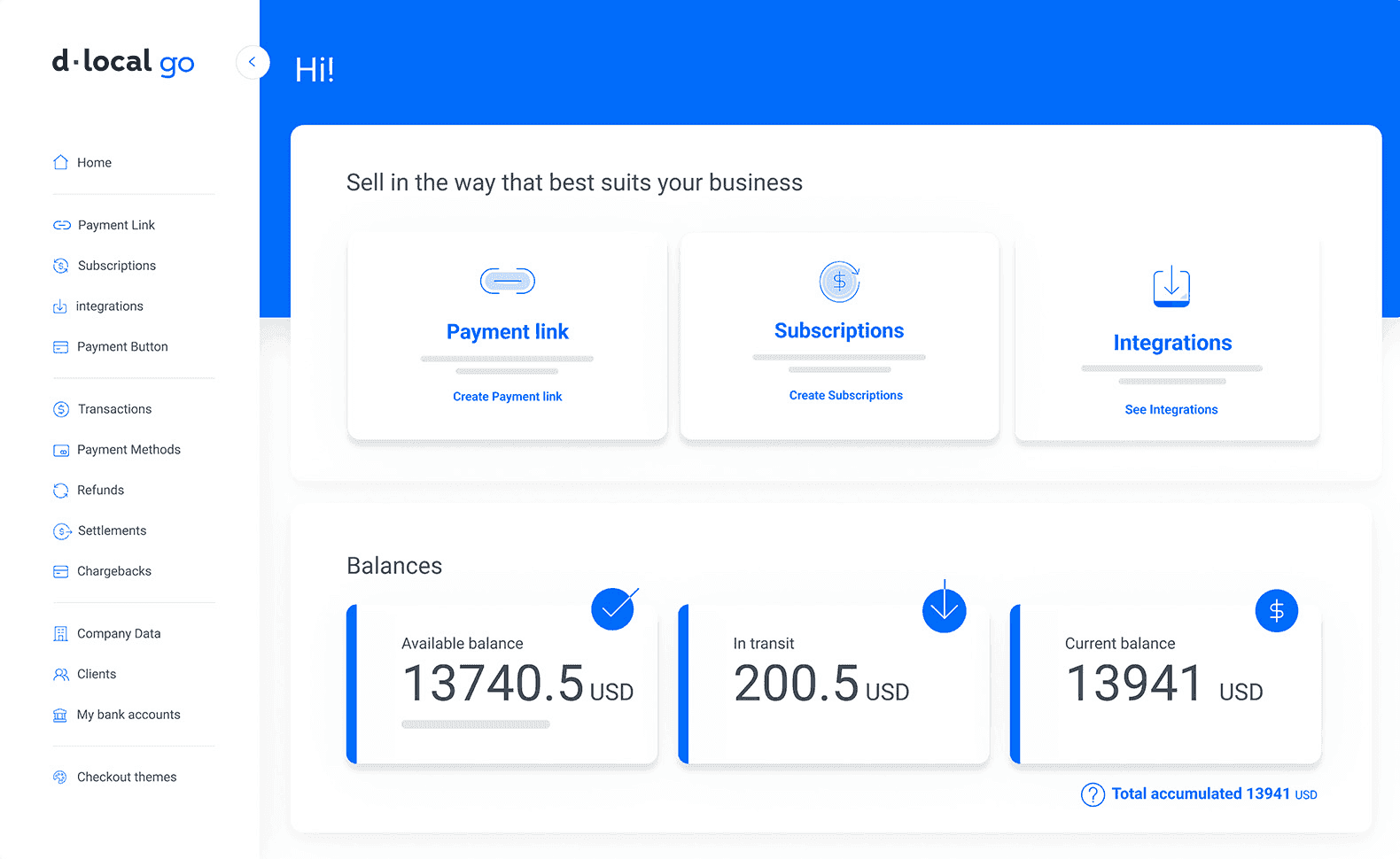This screenshot has width=1400, height=859.
Task: Click the Payment Button icon in sidebar
Action: click(60, 347)
